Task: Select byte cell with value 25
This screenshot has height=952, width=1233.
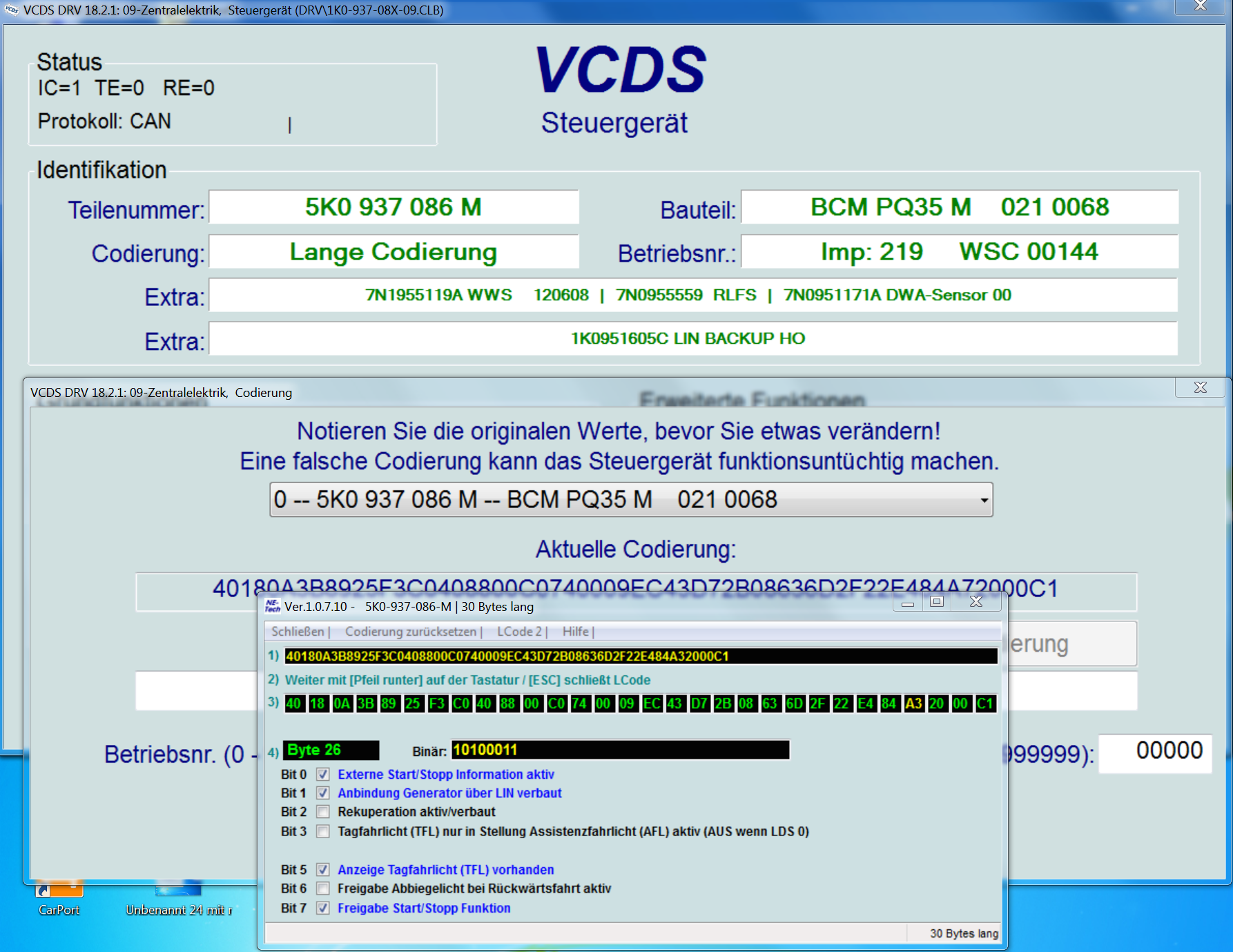Action: pyautogui.click(x=413, y=703)
